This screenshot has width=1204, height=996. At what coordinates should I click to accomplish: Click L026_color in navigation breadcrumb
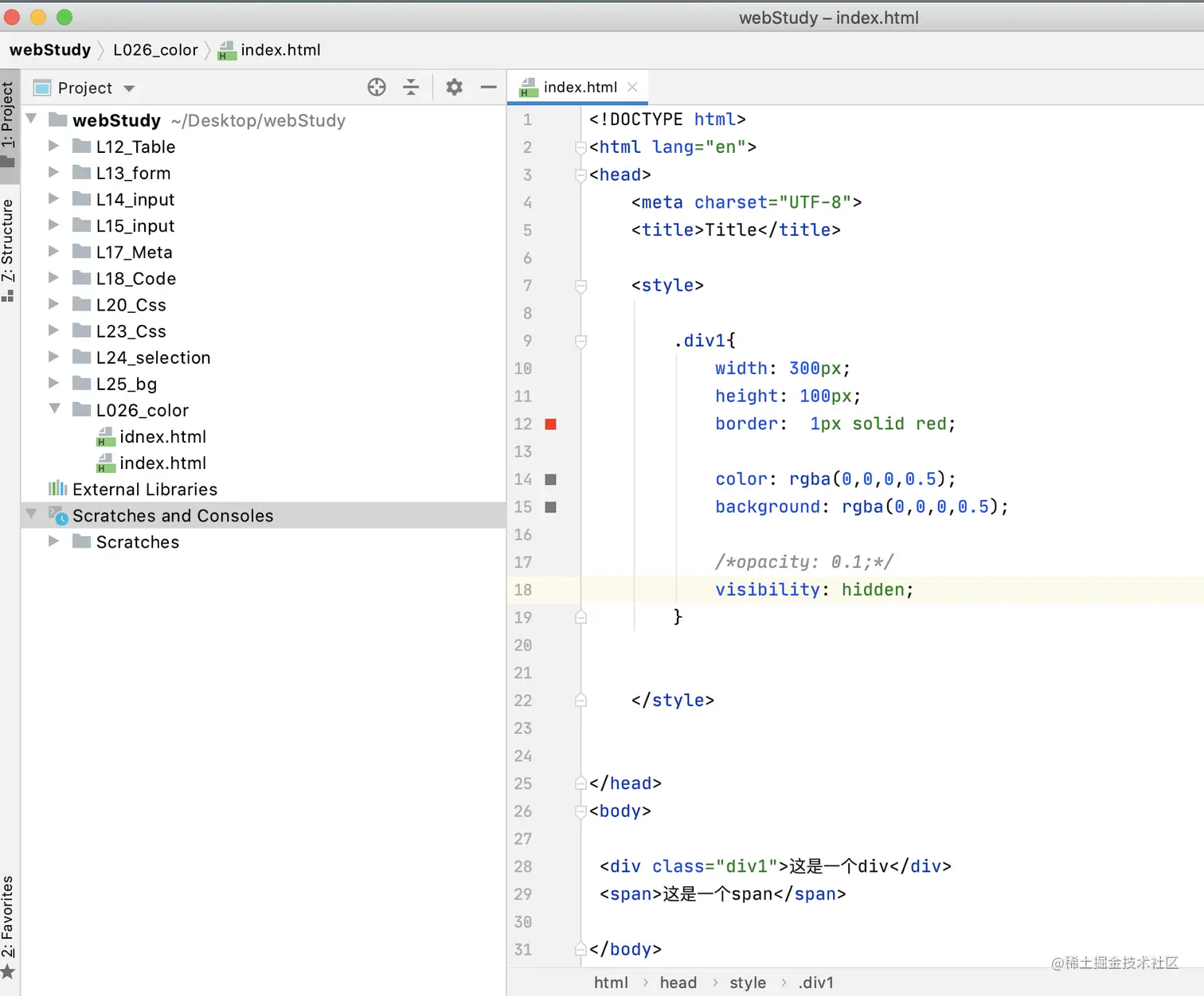click(x=155, y=50)
